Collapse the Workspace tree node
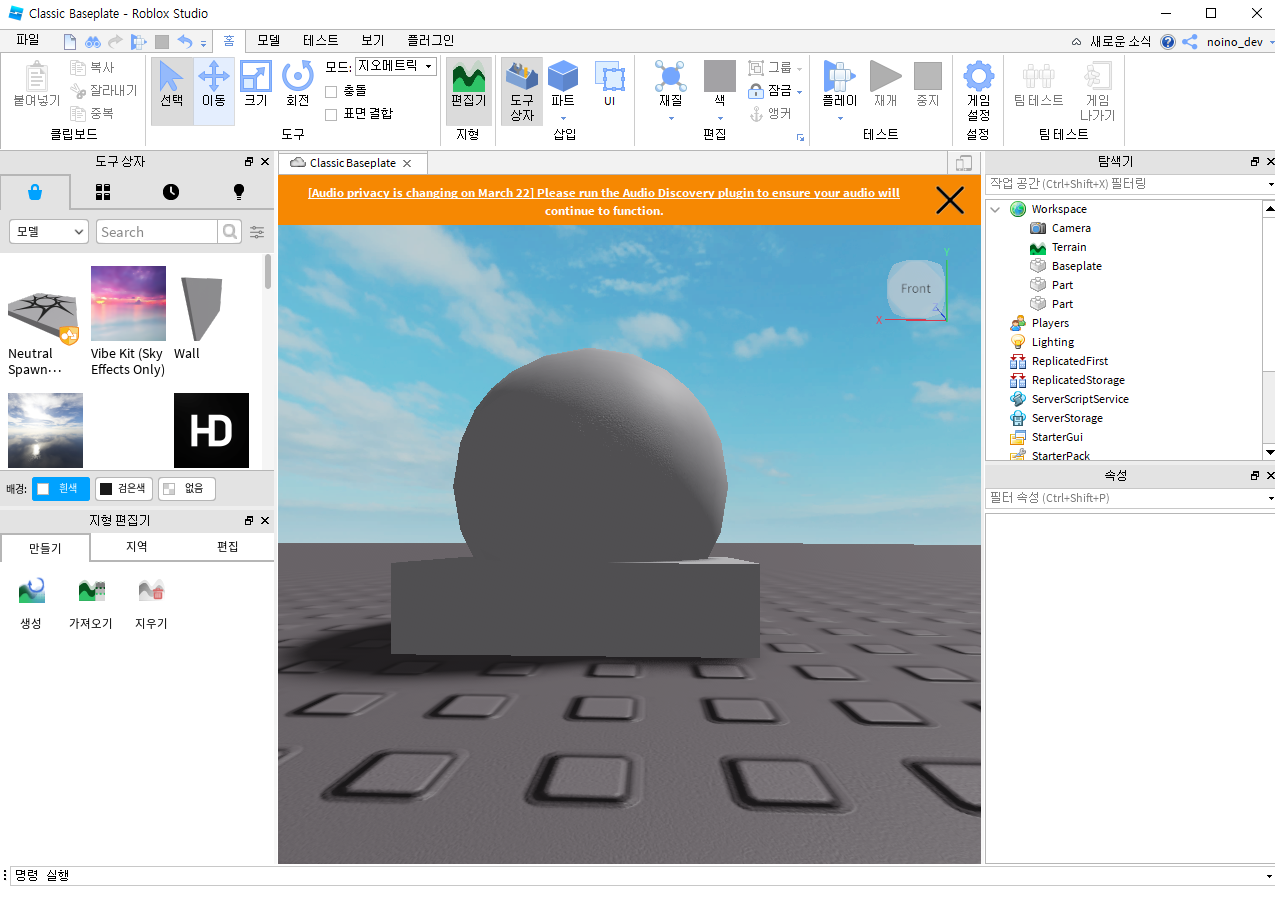The height and width of the screenshot is (911, 1275). (x=995, y=209)
